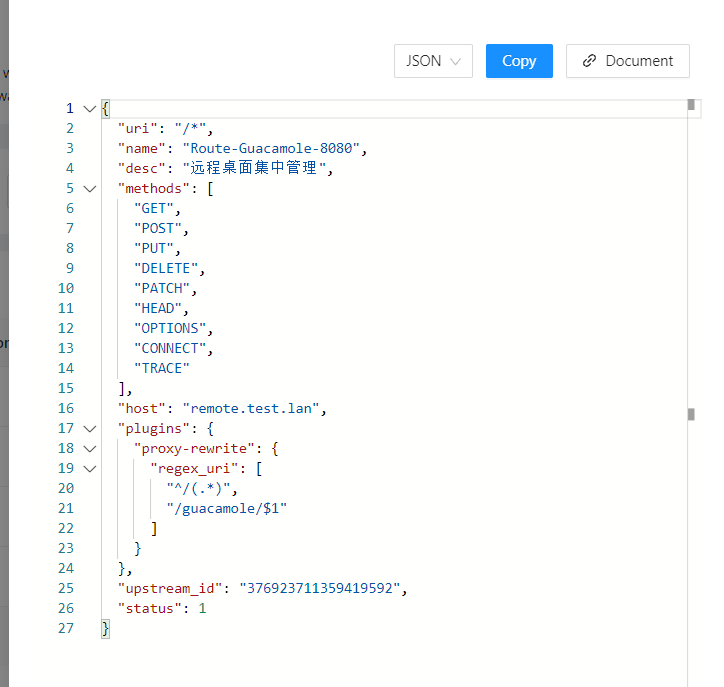724x687 pixels.
Task: Click the "OPTIONS" method entry
Action: point(170,328)
